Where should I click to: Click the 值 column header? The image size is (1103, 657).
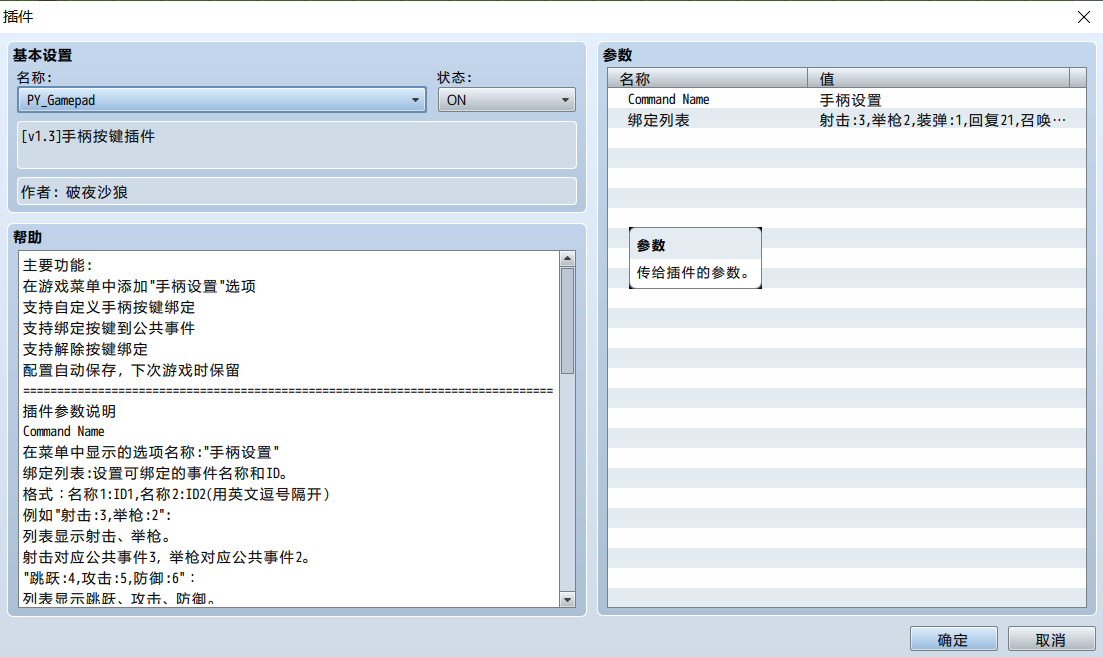pyautogui.click(x=938, y=78)
